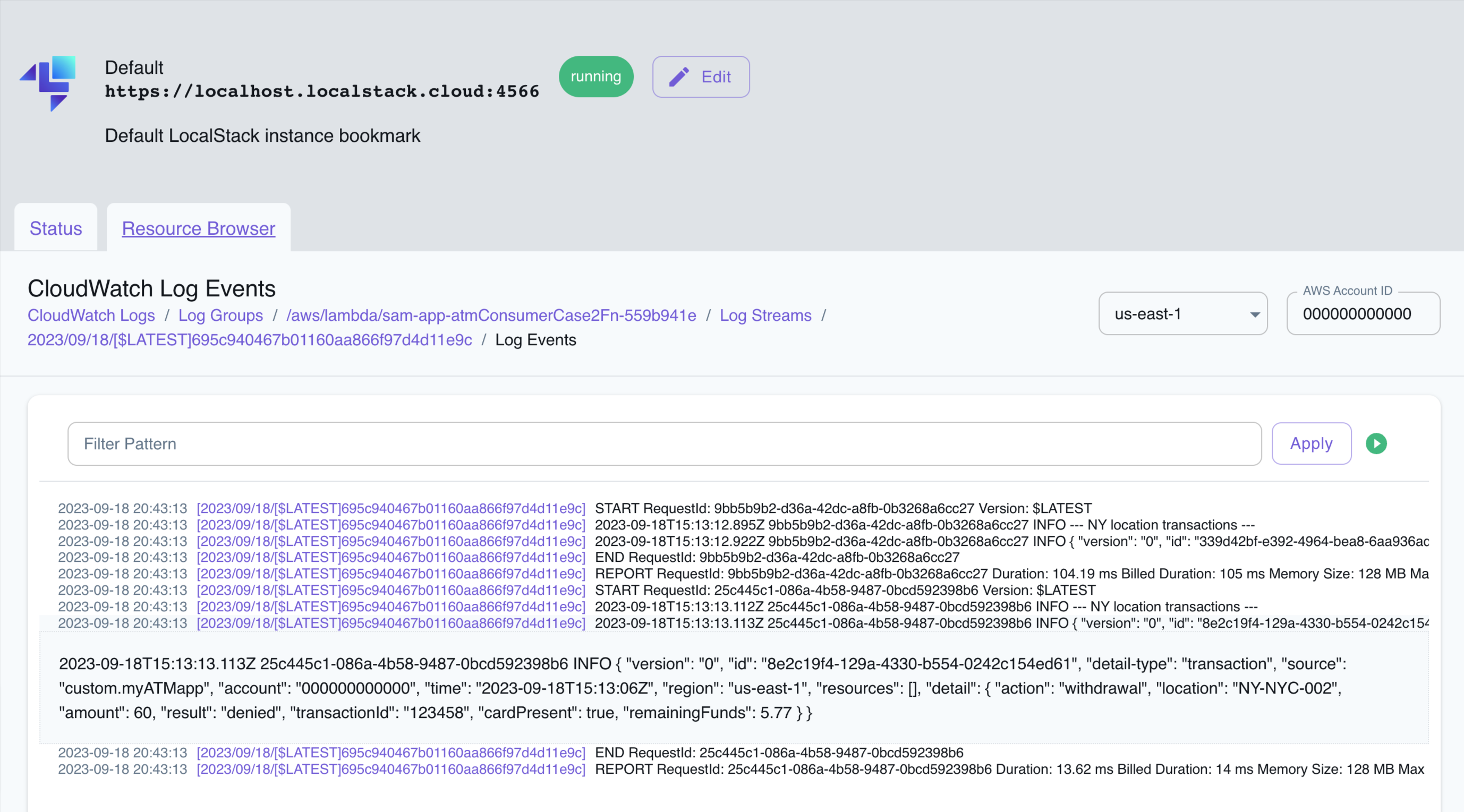
Task: Open the us-east-1 region dropdown
Action: (1182, 314)
